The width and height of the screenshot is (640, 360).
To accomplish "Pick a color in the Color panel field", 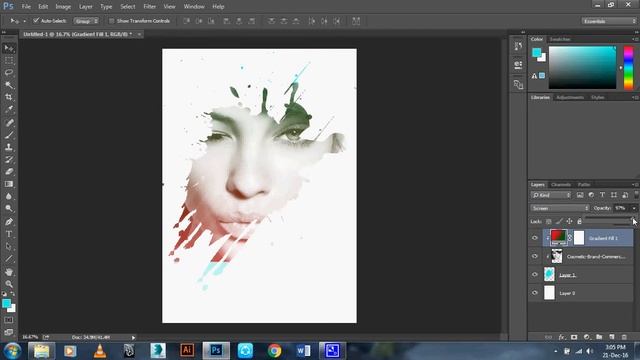I will point(582,67).
